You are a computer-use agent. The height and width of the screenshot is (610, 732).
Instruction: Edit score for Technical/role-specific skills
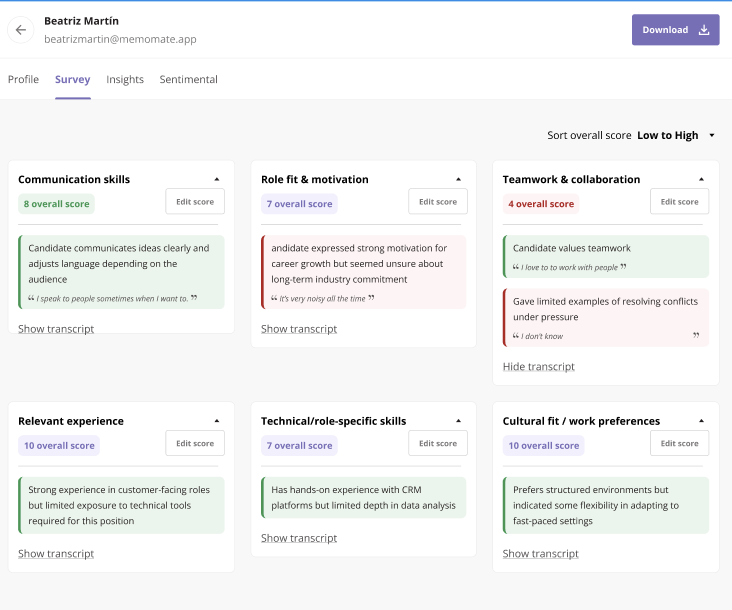(x=438, y=444)
